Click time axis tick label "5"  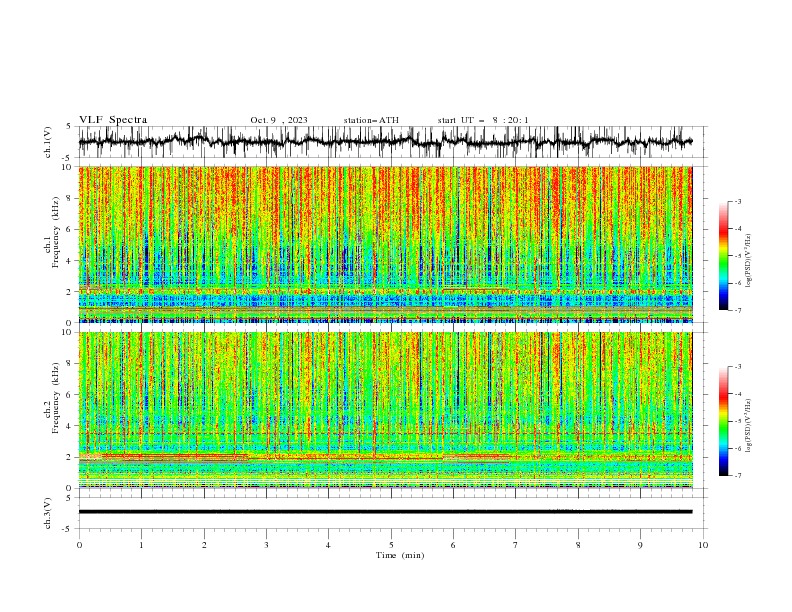(391, 545)
